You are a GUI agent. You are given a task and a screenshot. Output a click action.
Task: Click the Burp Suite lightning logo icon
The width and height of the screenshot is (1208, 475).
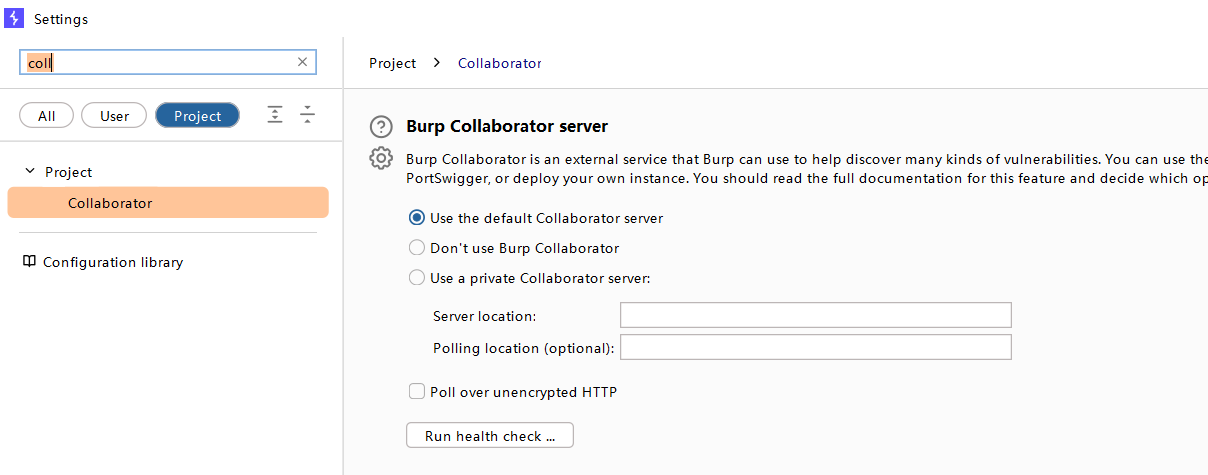(x=14, y=18)
